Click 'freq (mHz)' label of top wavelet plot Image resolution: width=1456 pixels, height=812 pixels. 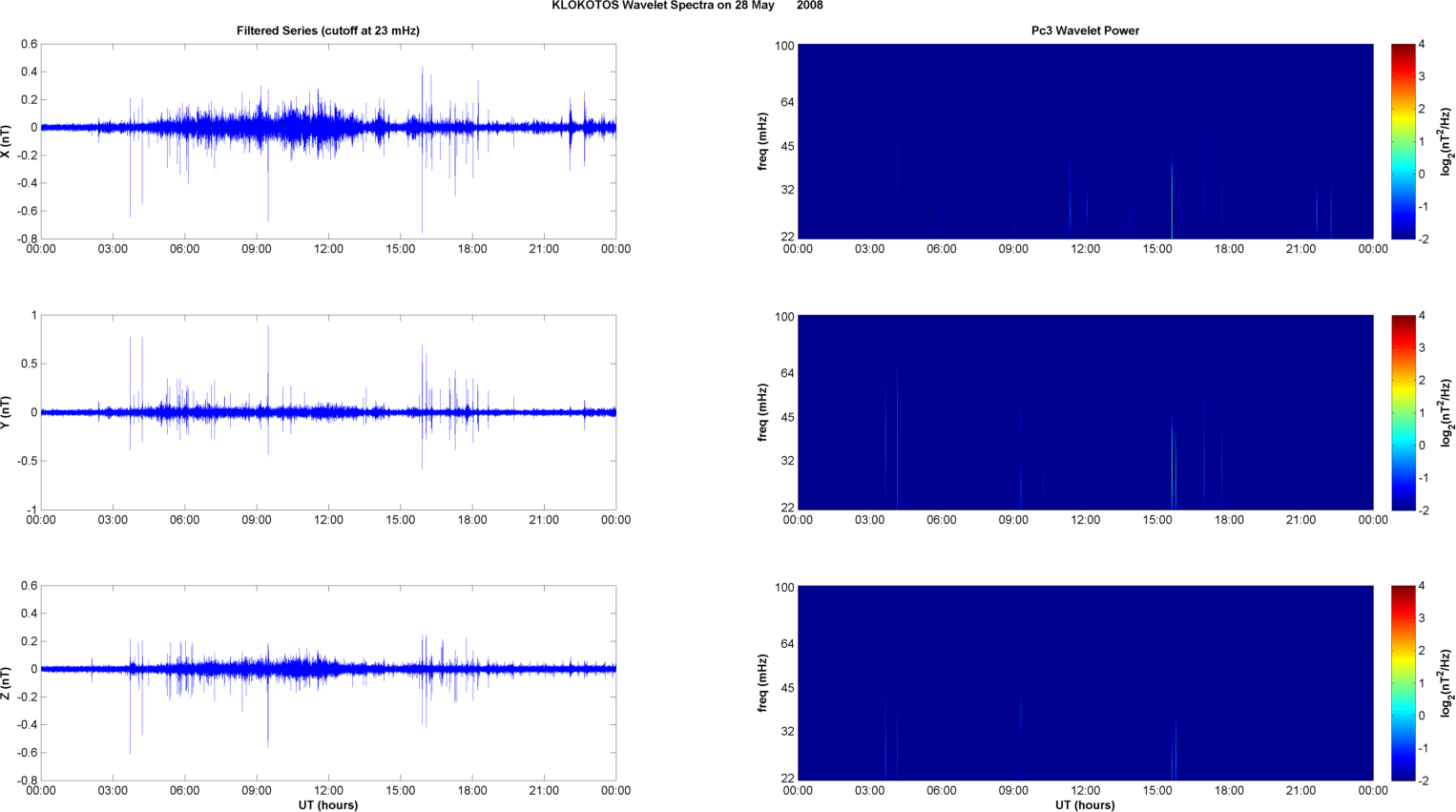click(x=763, y=141)
